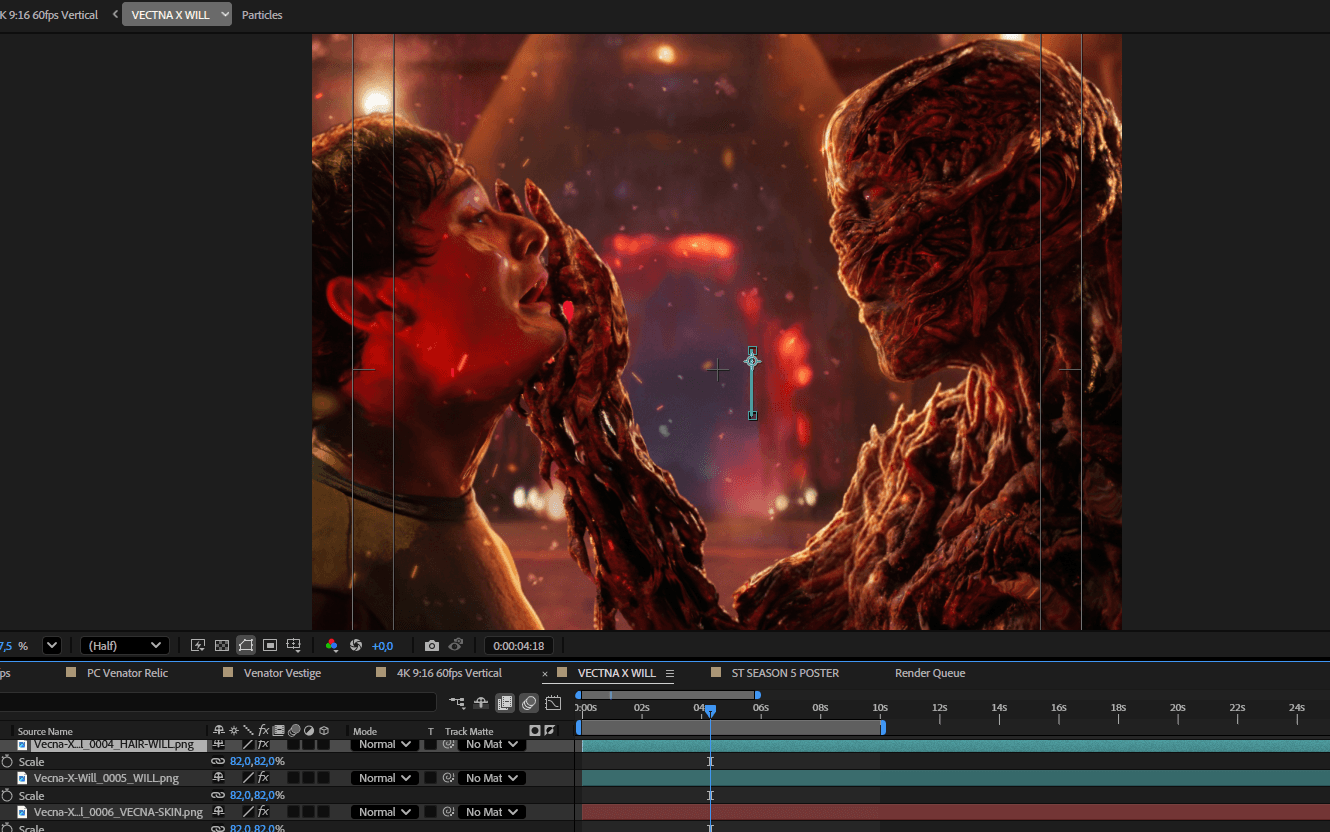
Task: Open the composition mini-flowchart icon
Action: click(457, 703)
